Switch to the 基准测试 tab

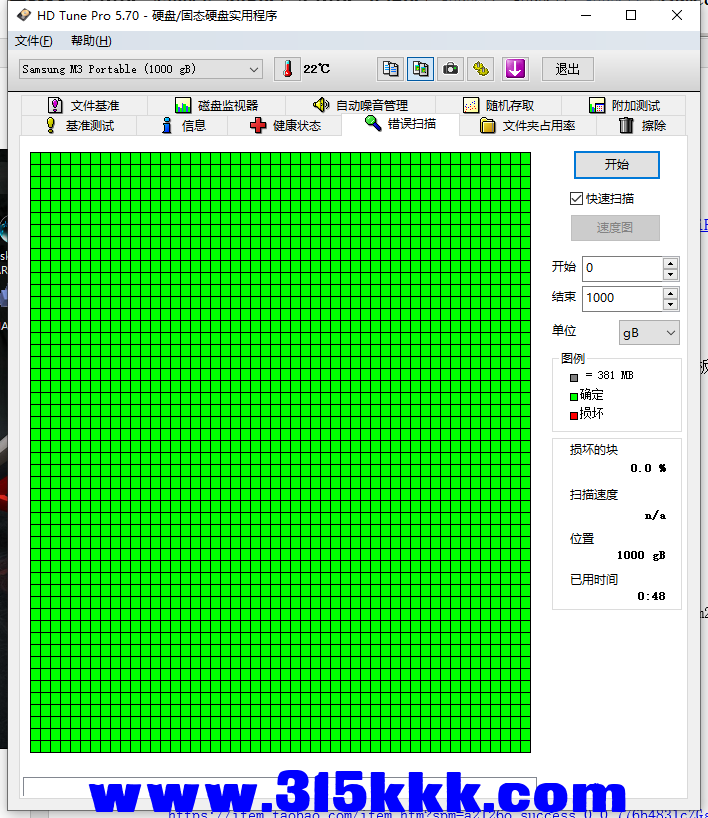(79, 126)
